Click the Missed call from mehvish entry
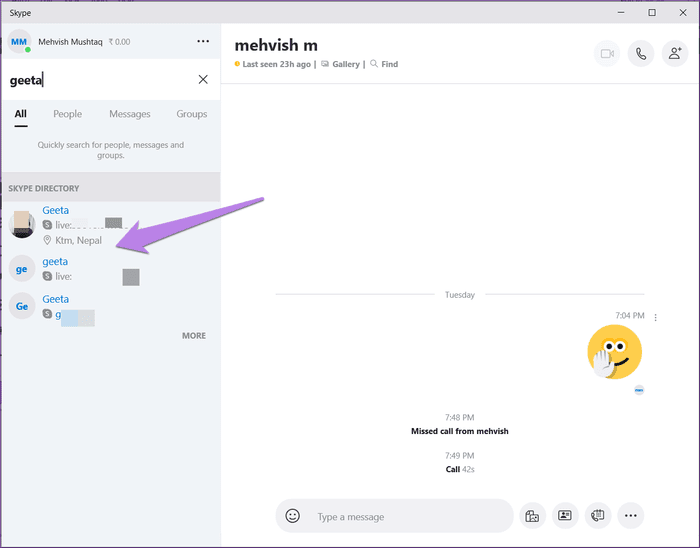Screen dimensions: 700x548 (x=459, y=431)
